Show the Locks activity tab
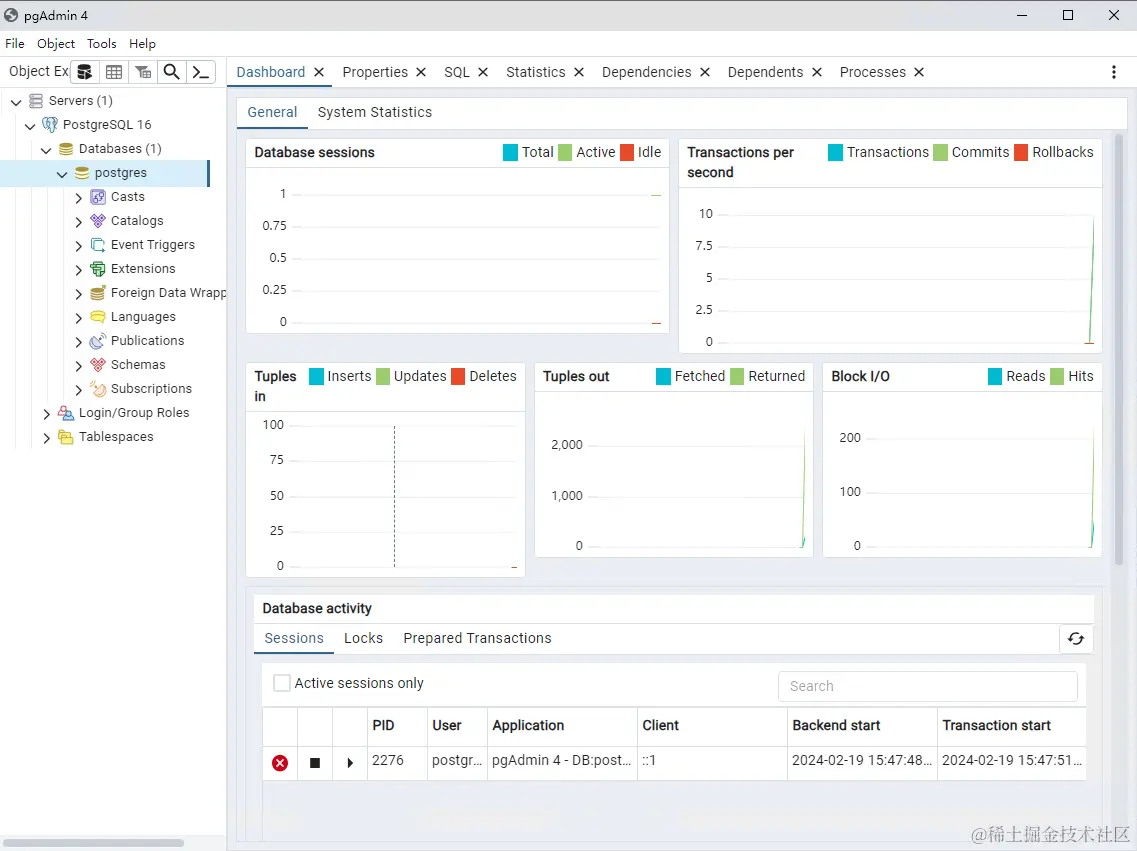Screen dimensions: 1137x851 [x=363, y=638]
